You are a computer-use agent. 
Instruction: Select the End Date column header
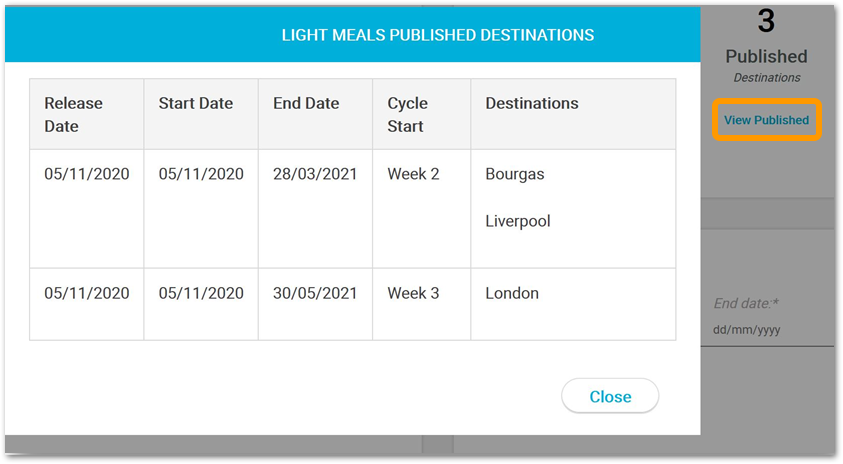(x=316, y=115)
